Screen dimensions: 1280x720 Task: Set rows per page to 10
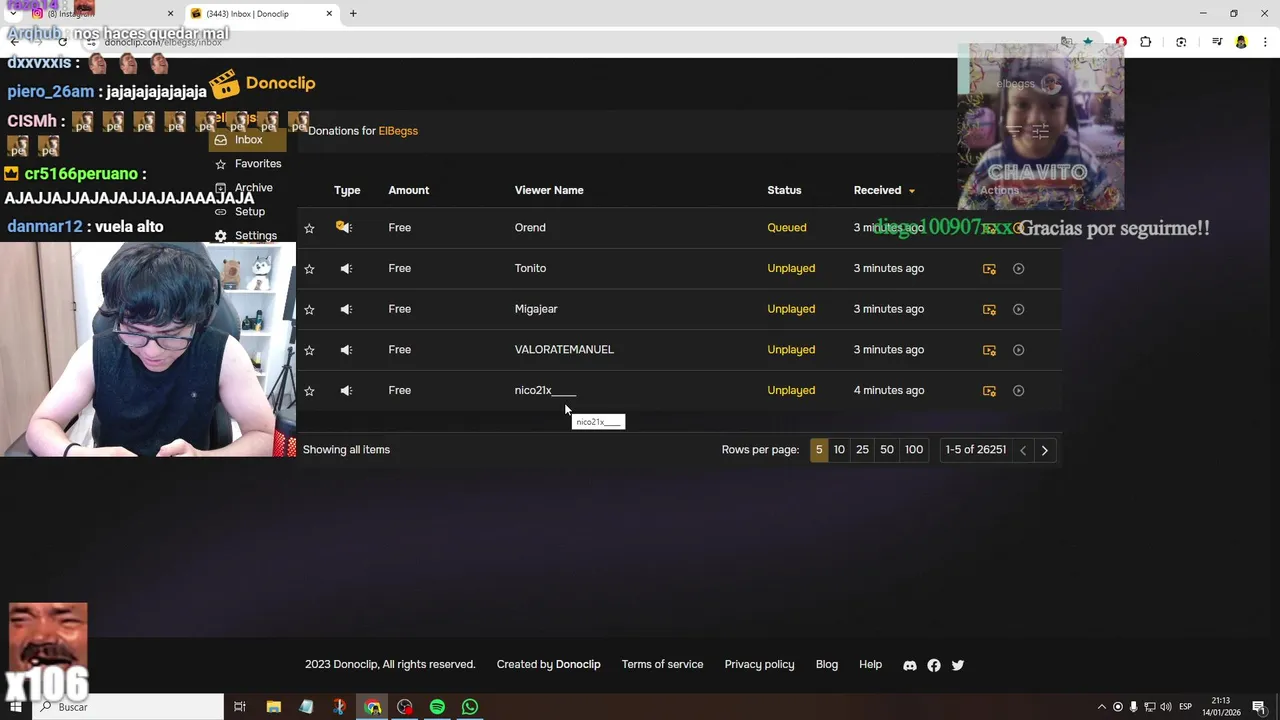pos(839,450)
